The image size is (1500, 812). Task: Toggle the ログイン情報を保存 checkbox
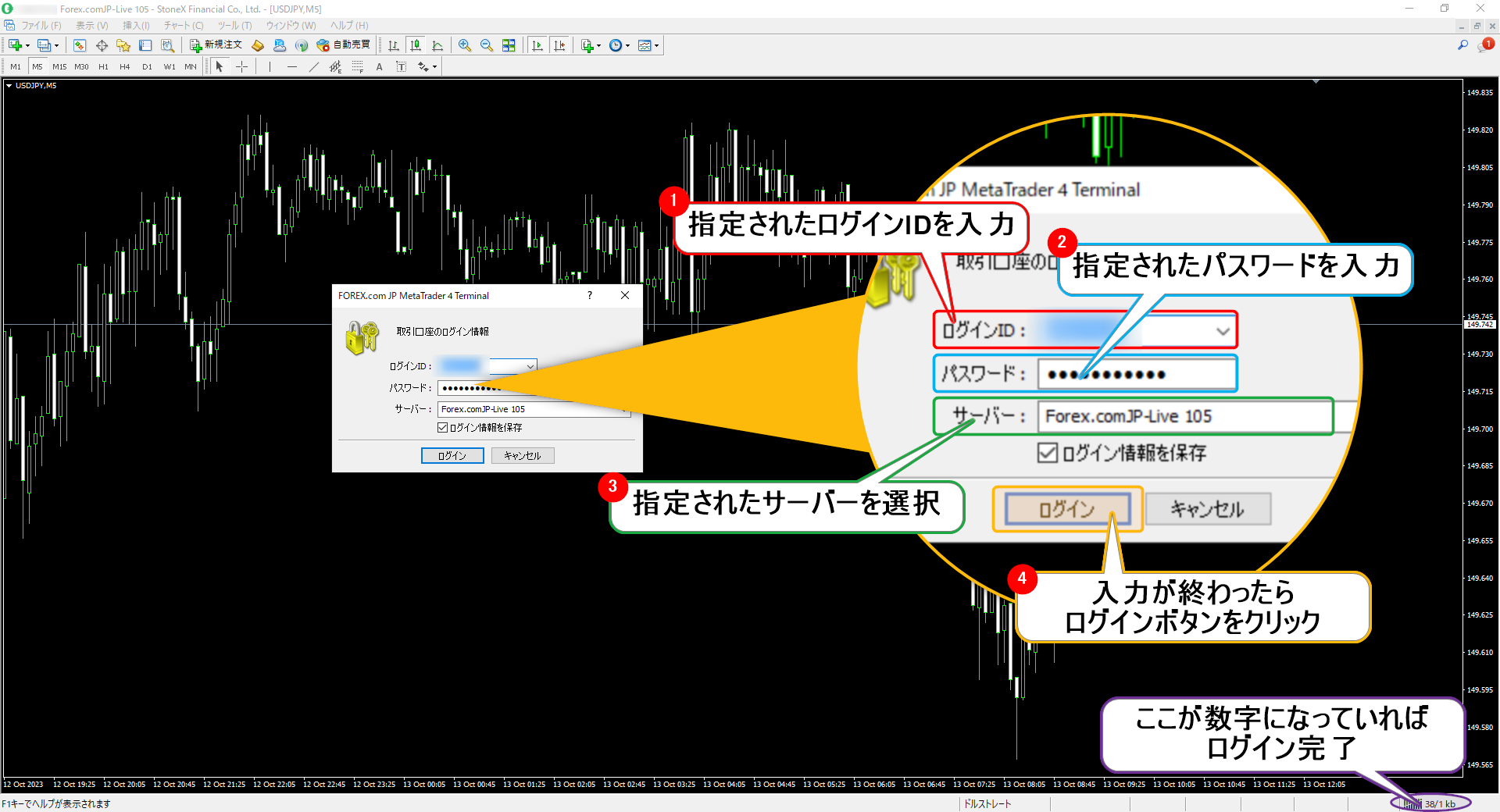[x=442, y=428]
